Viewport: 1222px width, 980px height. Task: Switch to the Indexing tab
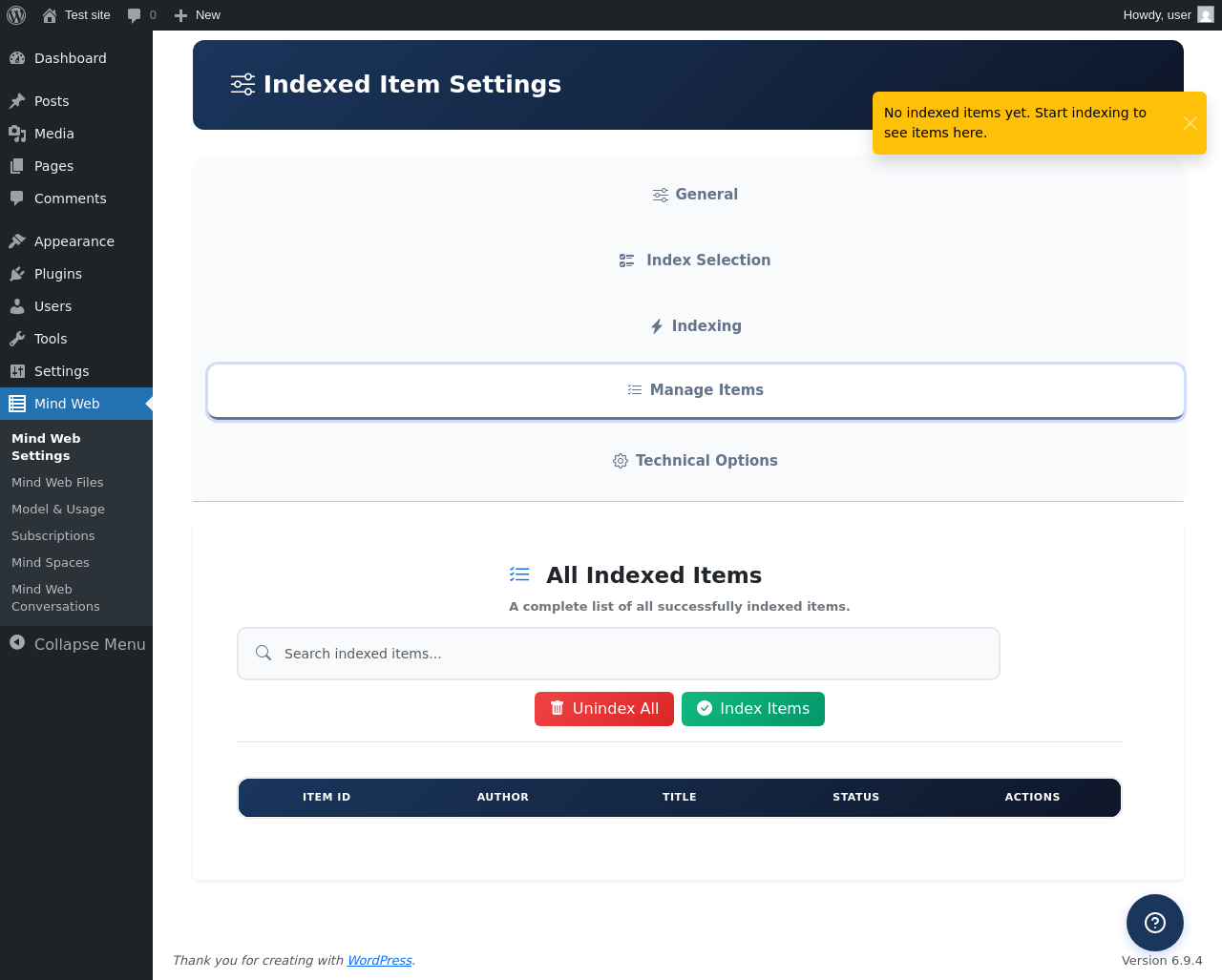[695, 326]
